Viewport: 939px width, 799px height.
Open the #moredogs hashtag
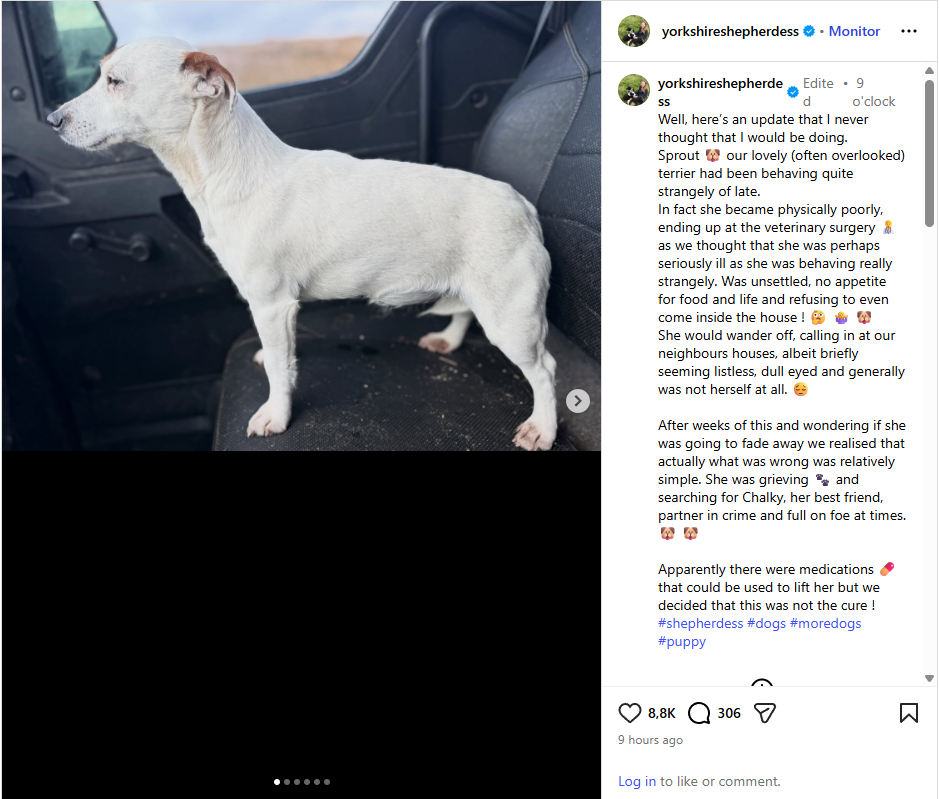point(825,624)
